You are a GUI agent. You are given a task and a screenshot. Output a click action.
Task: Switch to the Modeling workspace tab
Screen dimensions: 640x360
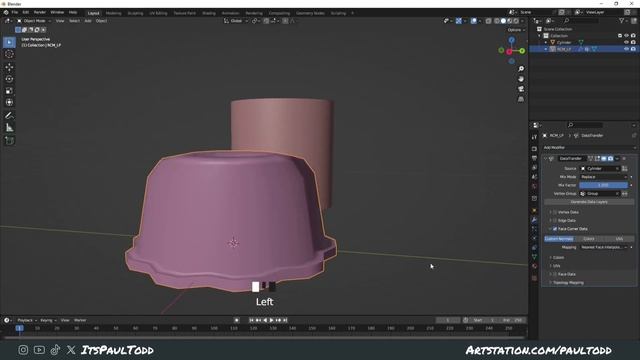[113, 13]
